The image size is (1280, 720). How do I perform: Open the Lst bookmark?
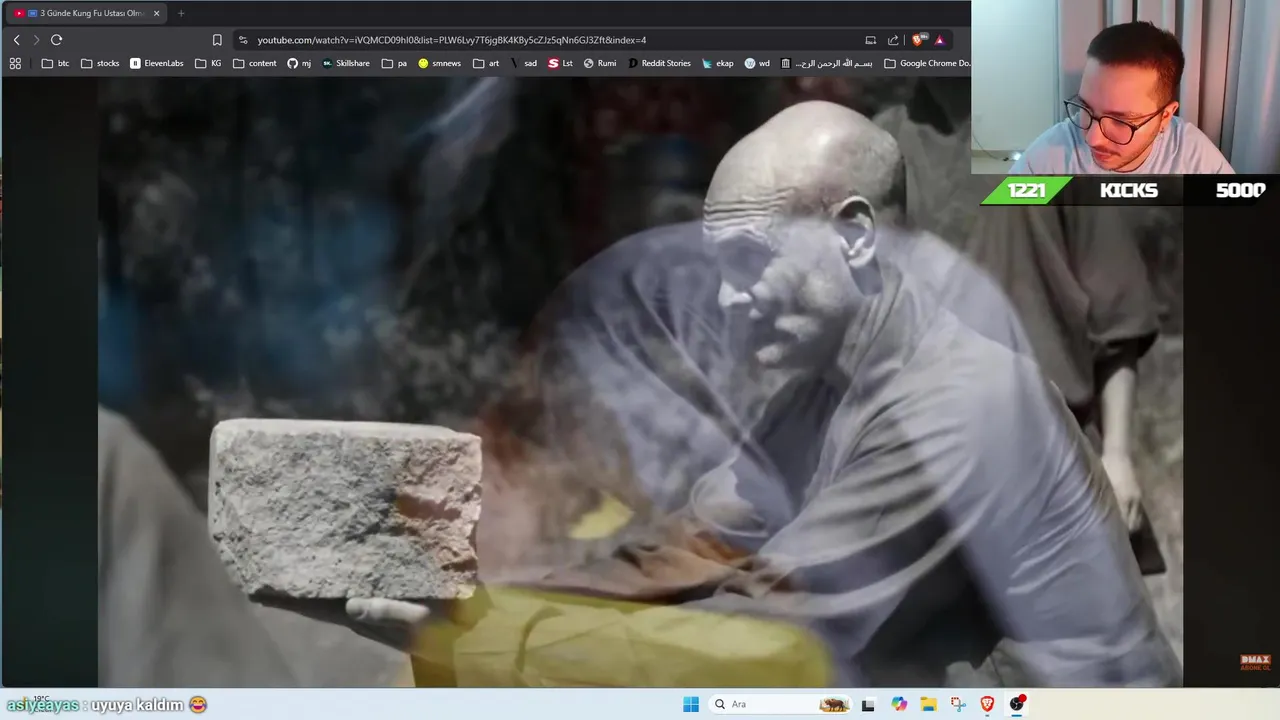(561, 63)
